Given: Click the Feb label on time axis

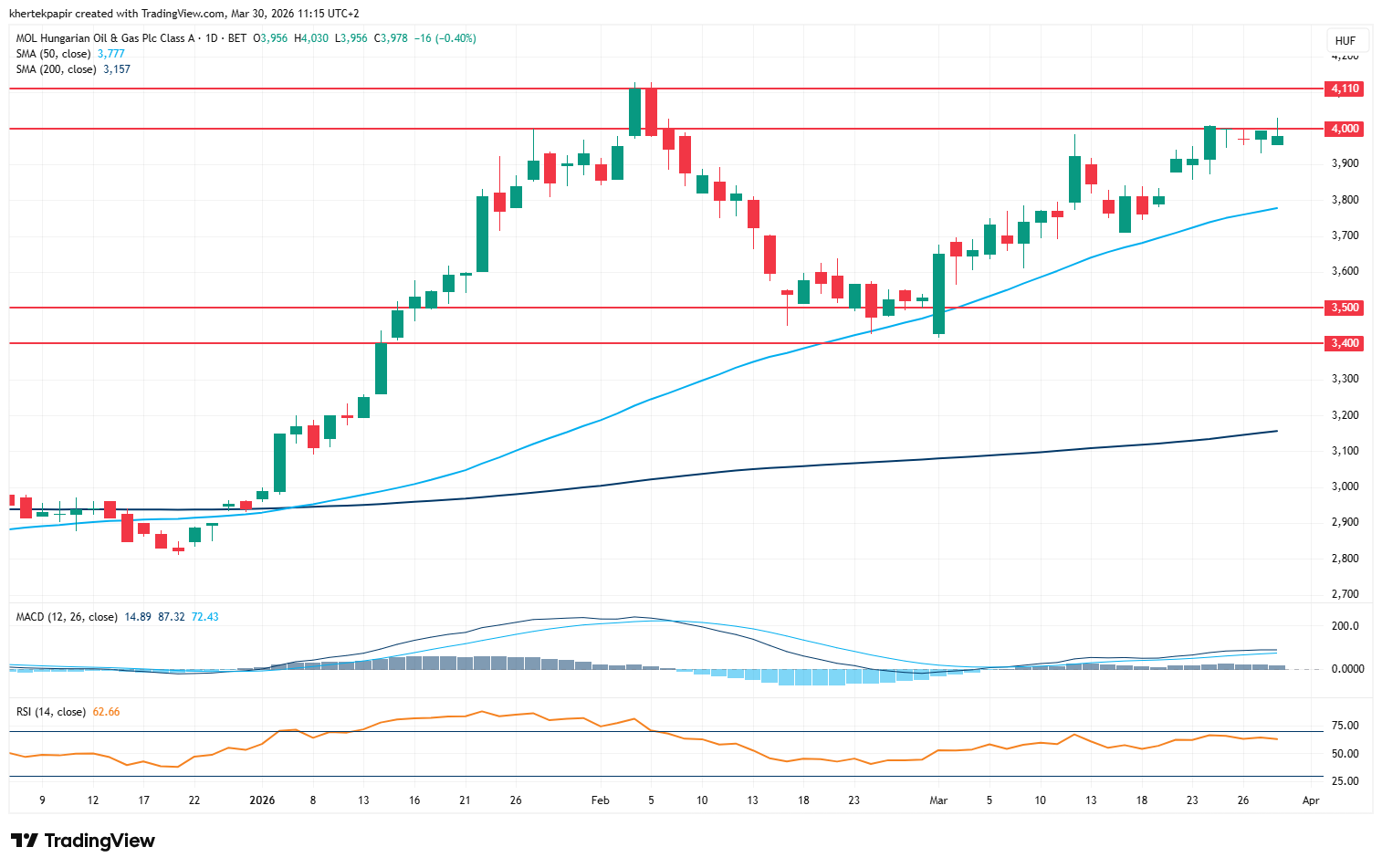Looking at the screenshot, I should click(600, 800).
